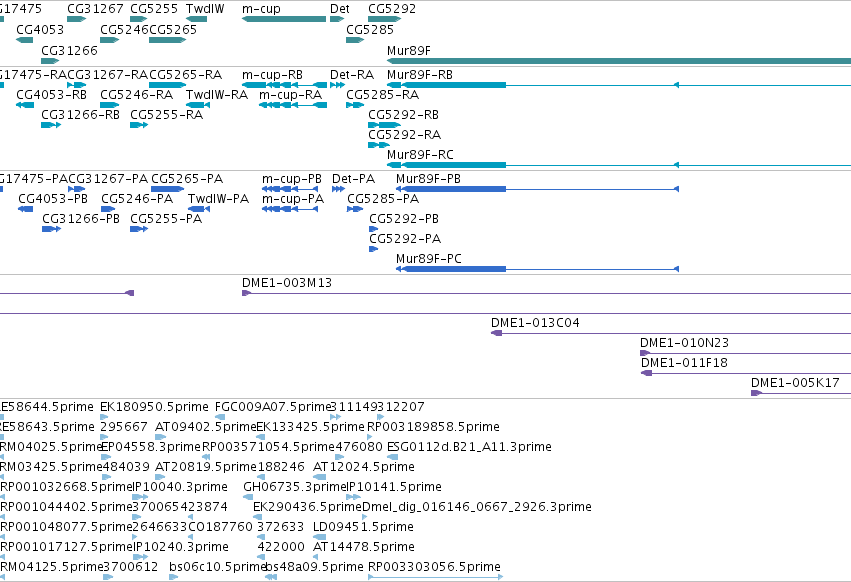Select the TwdlW gene label
This screenshot has height=582, width=851.
coord(205,9)
